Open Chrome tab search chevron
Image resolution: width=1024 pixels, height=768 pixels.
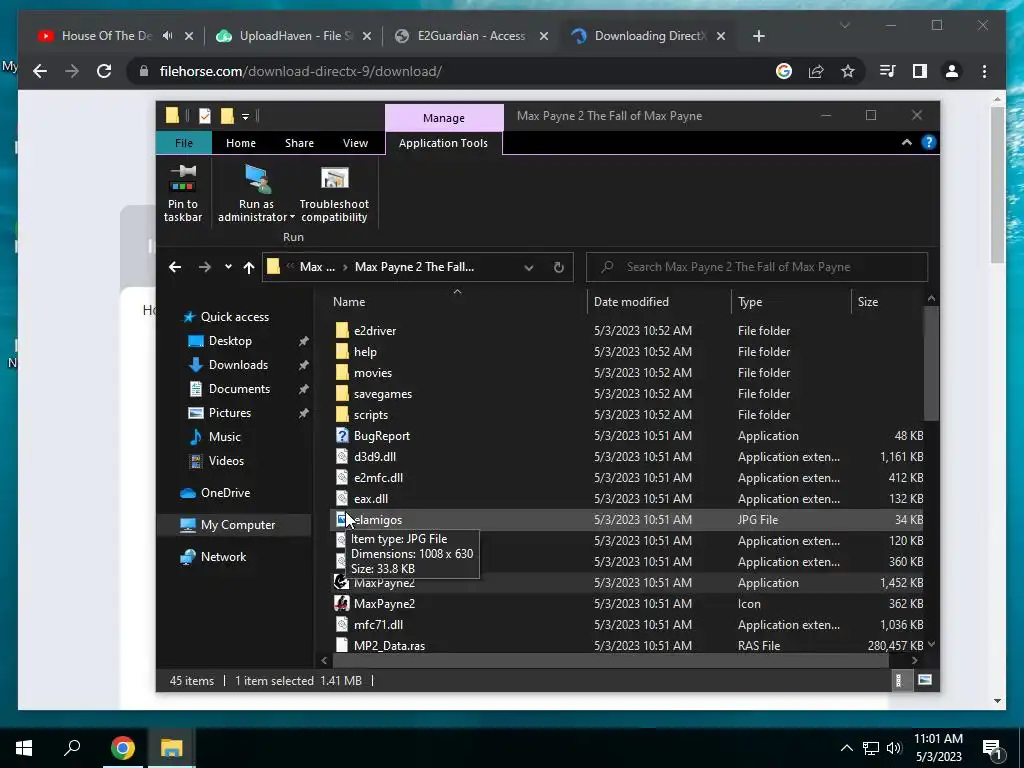click(844, 25)
